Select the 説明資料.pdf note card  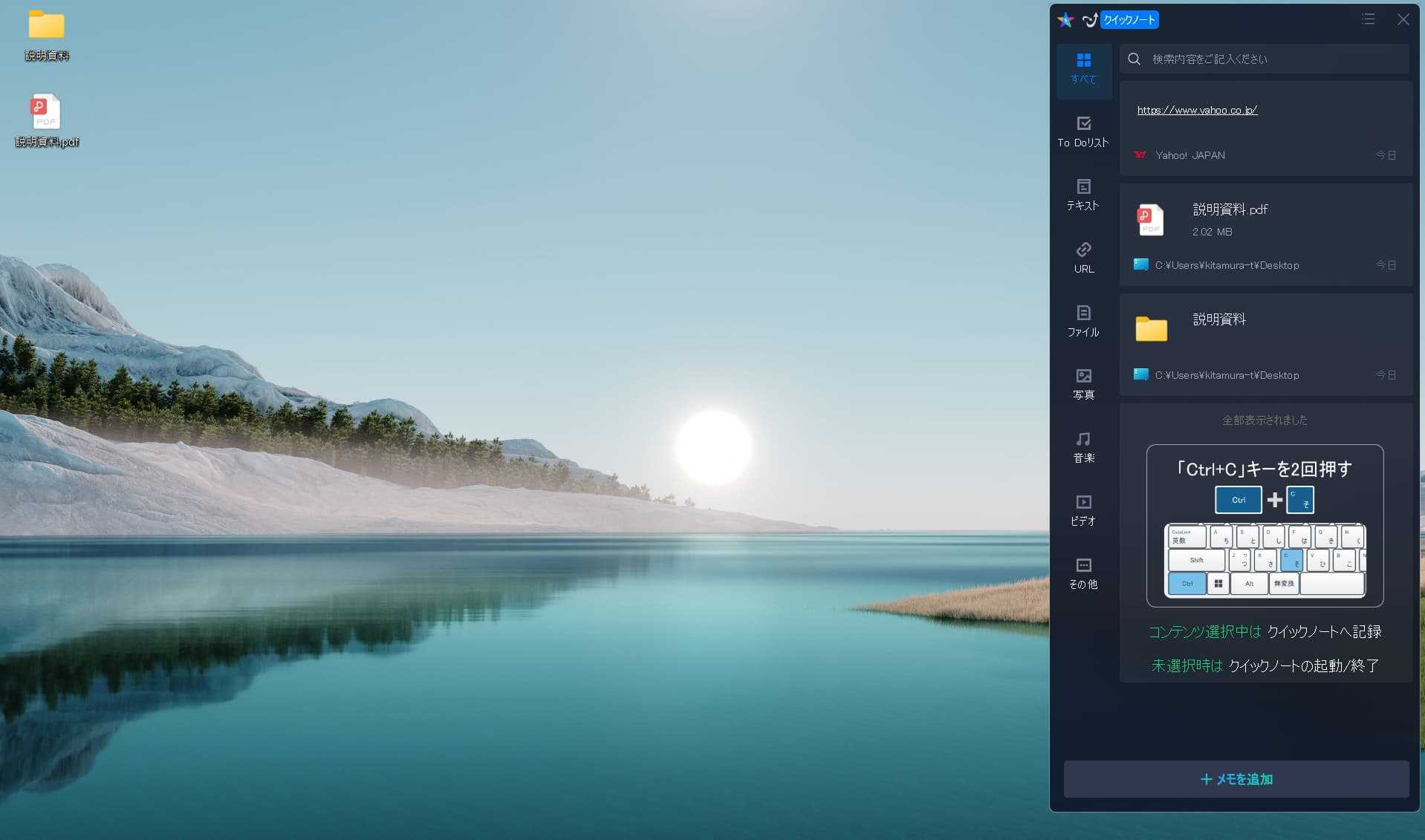1265,235
